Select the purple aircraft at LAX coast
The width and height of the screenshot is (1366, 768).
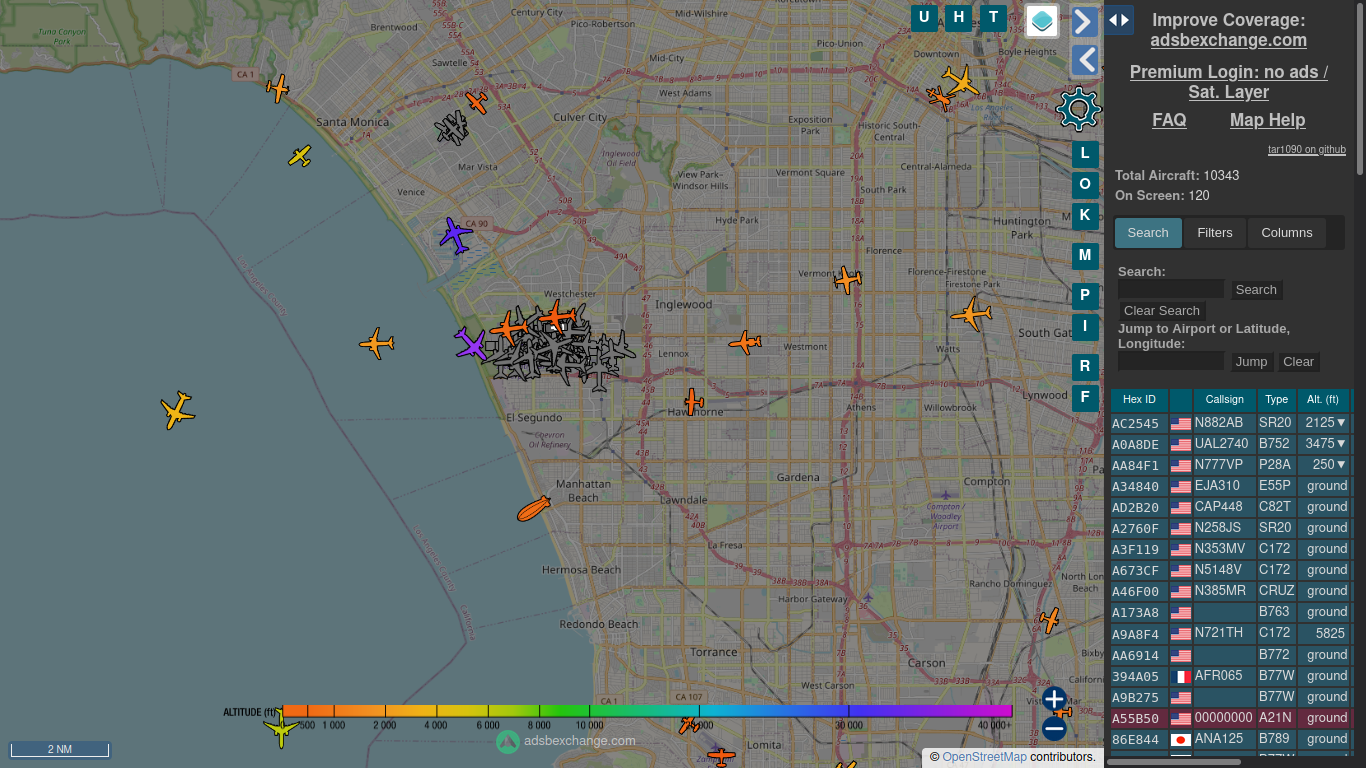[x=470, y=344]
